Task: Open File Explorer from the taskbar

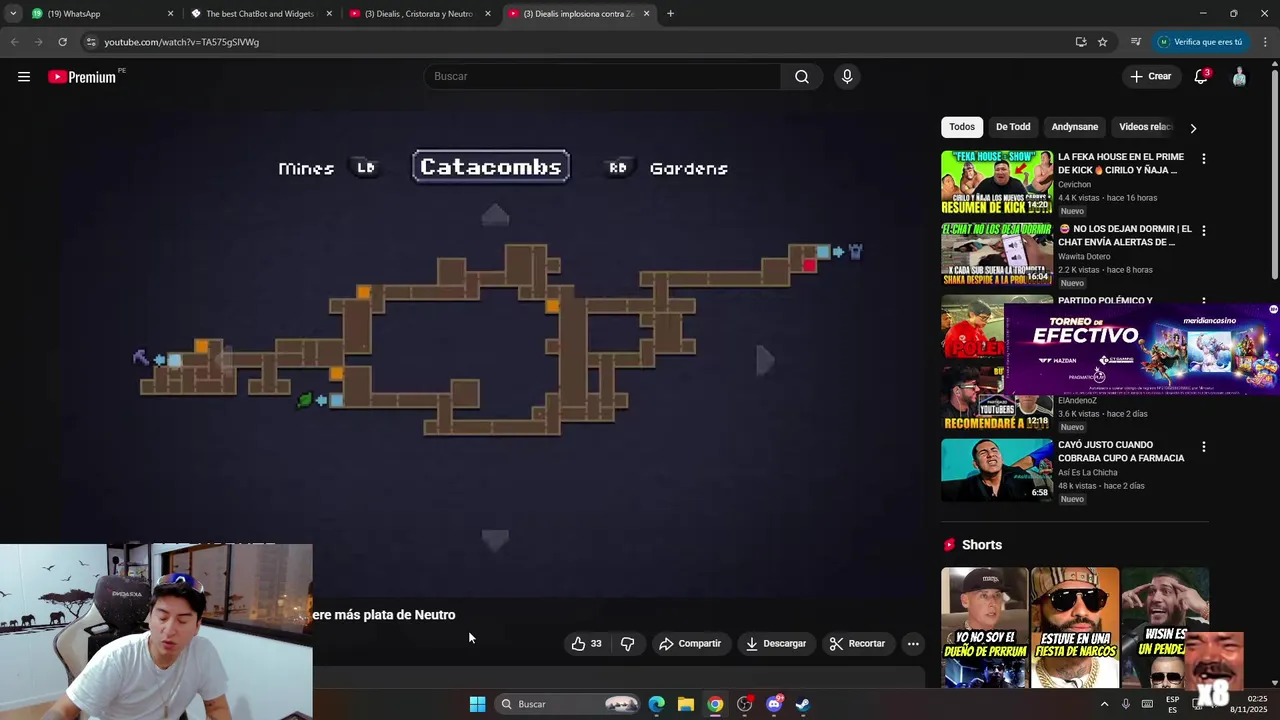Action: pos(686,704)
